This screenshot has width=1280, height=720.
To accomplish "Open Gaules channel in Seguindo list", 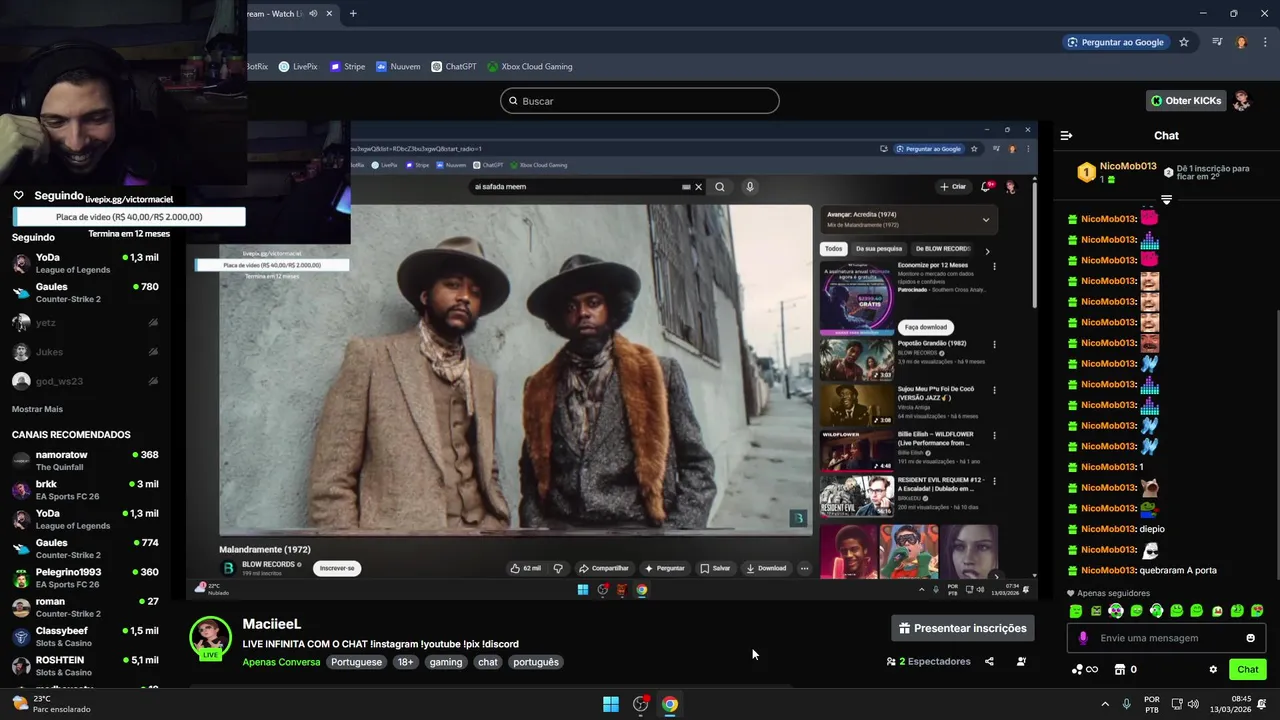I will click(x=85, y=293).
